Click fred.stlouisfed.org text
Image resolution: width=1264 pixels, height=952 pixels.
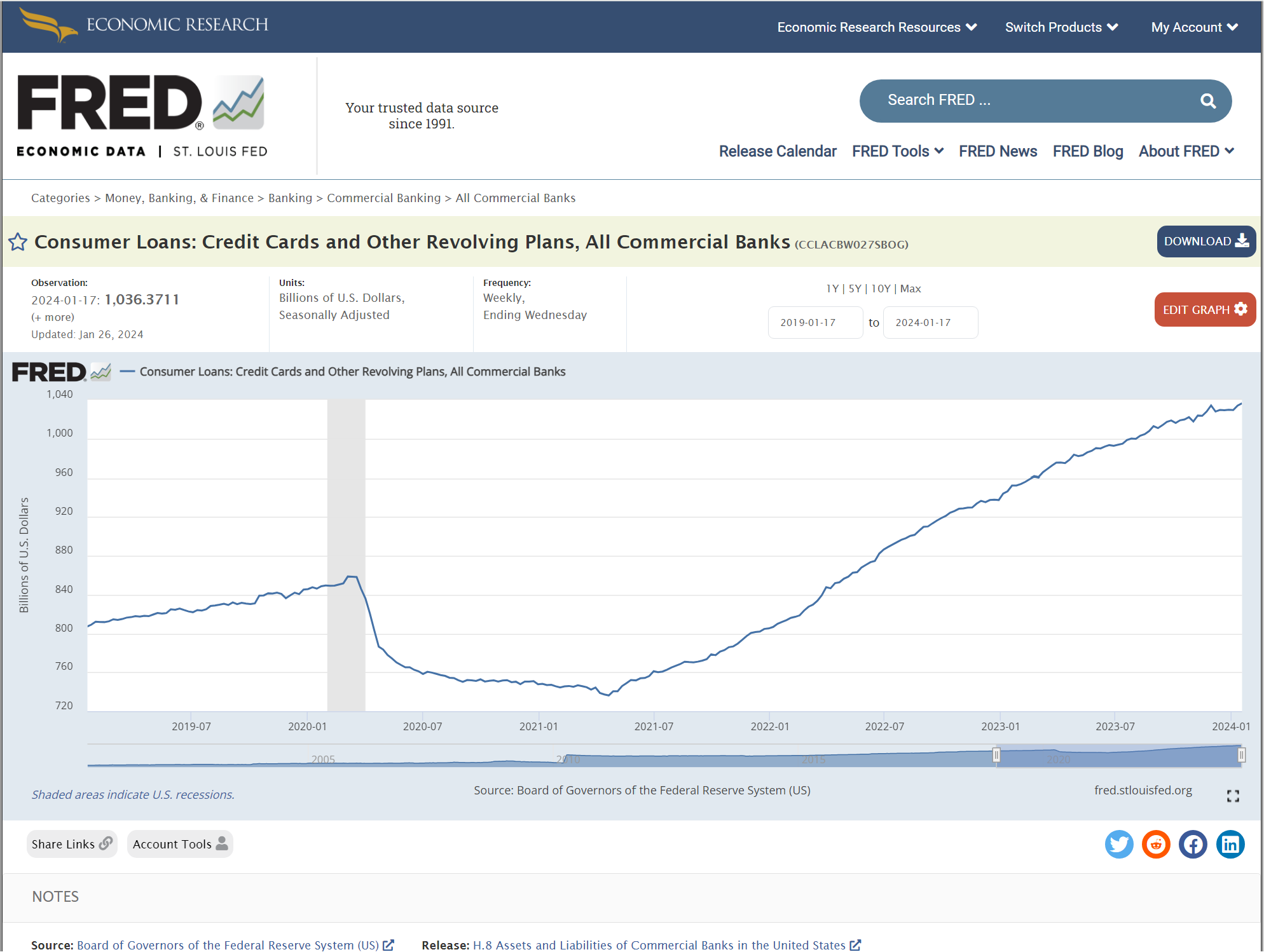[1143, 790]
